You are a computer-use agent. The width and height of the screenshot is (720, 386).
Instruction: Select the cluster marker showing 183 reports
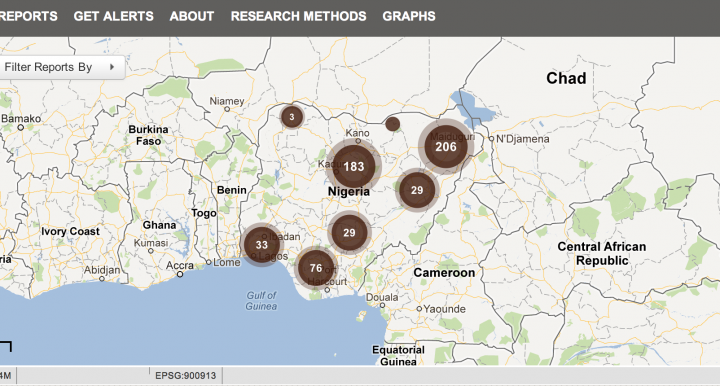[354, 167]
